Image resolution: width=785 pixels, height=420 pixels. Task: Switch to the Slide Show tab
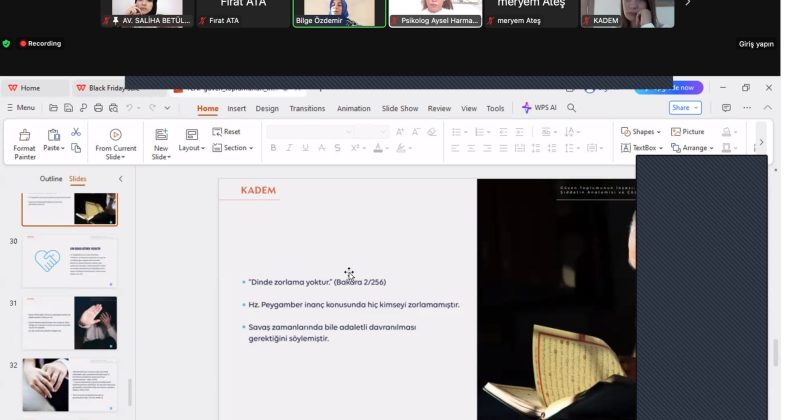400,108
